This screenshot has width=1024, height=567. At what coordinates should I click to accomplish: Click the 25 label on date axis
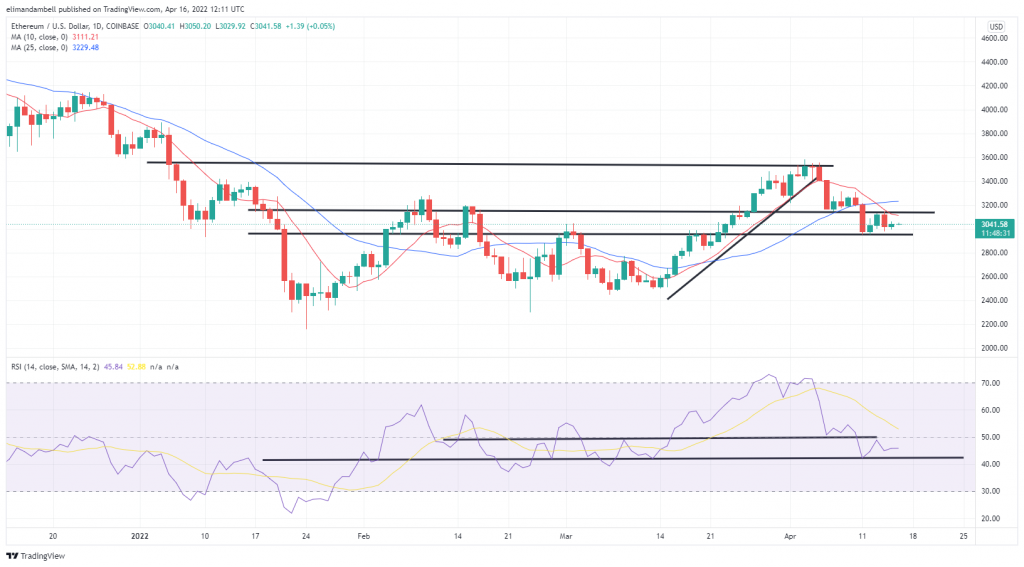963,536
